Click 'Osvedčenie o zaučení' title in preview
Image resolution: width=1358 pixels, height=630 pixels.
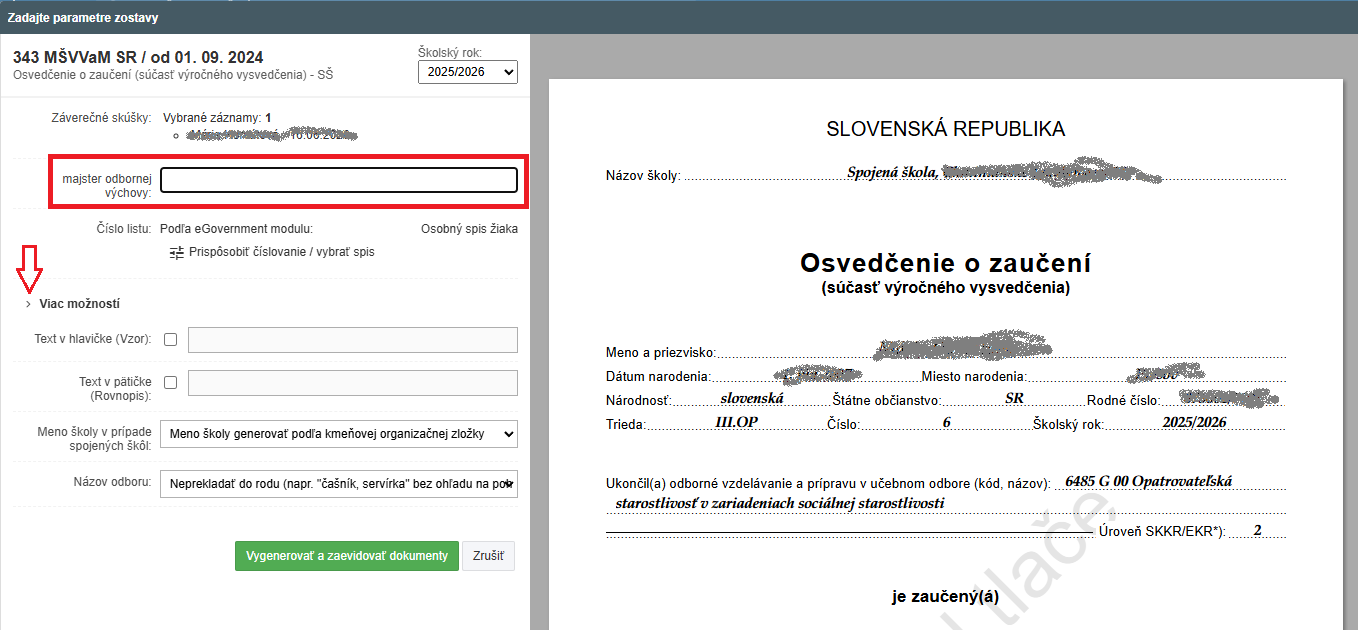[x=946, y=263]
